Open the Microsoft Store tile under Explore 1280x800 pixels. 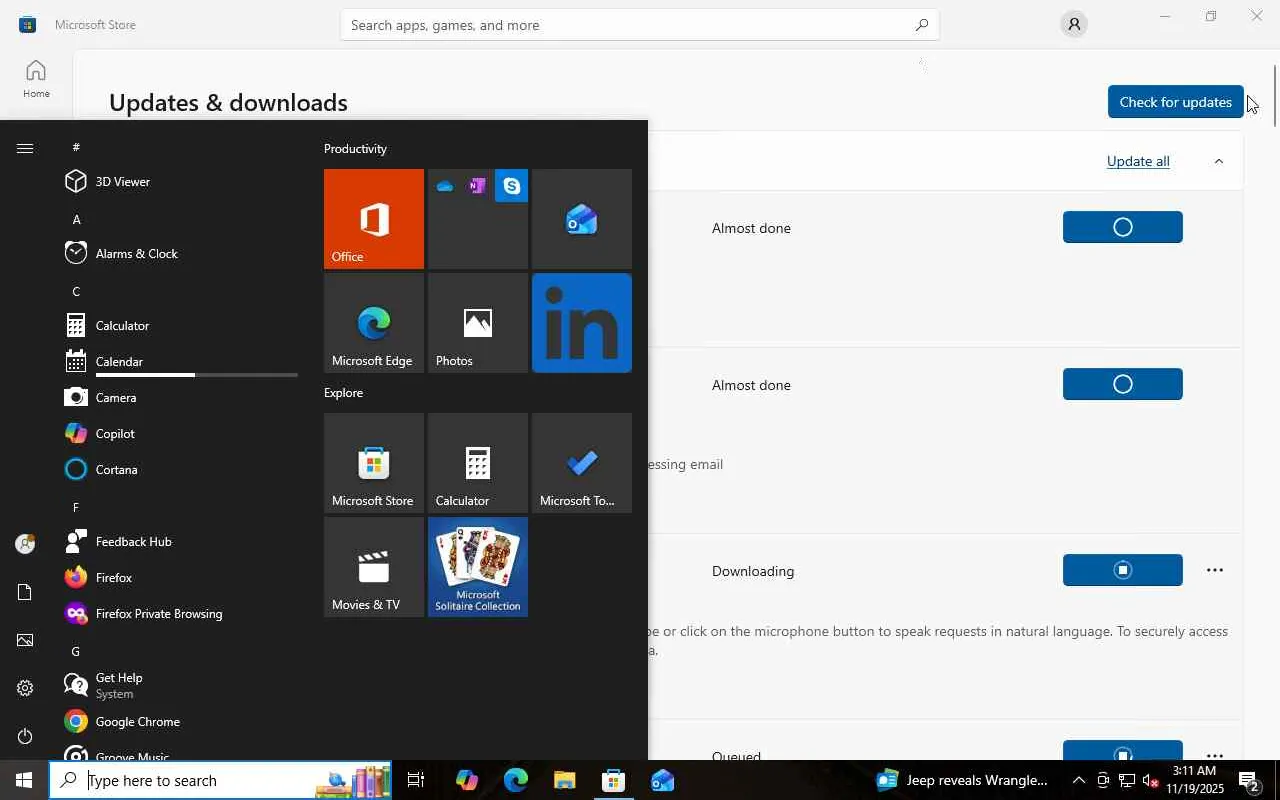pos(374,463)
